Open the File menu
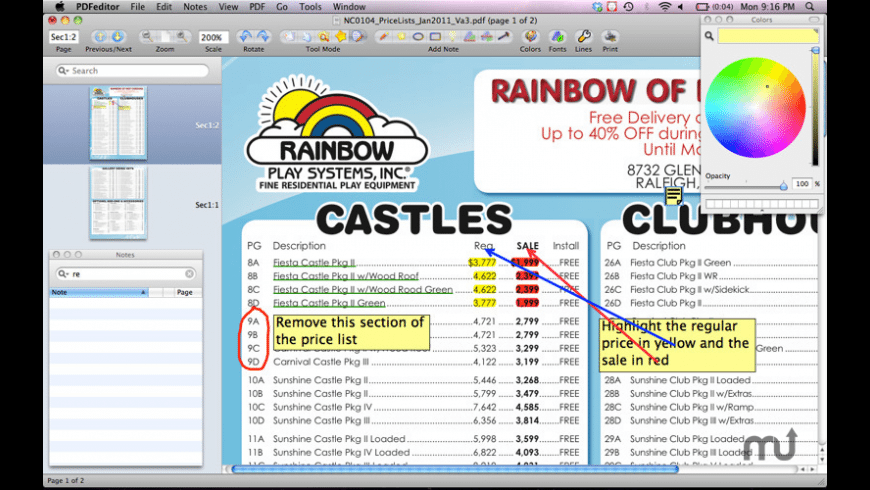870x490 pixels. (x=137, y=7)
